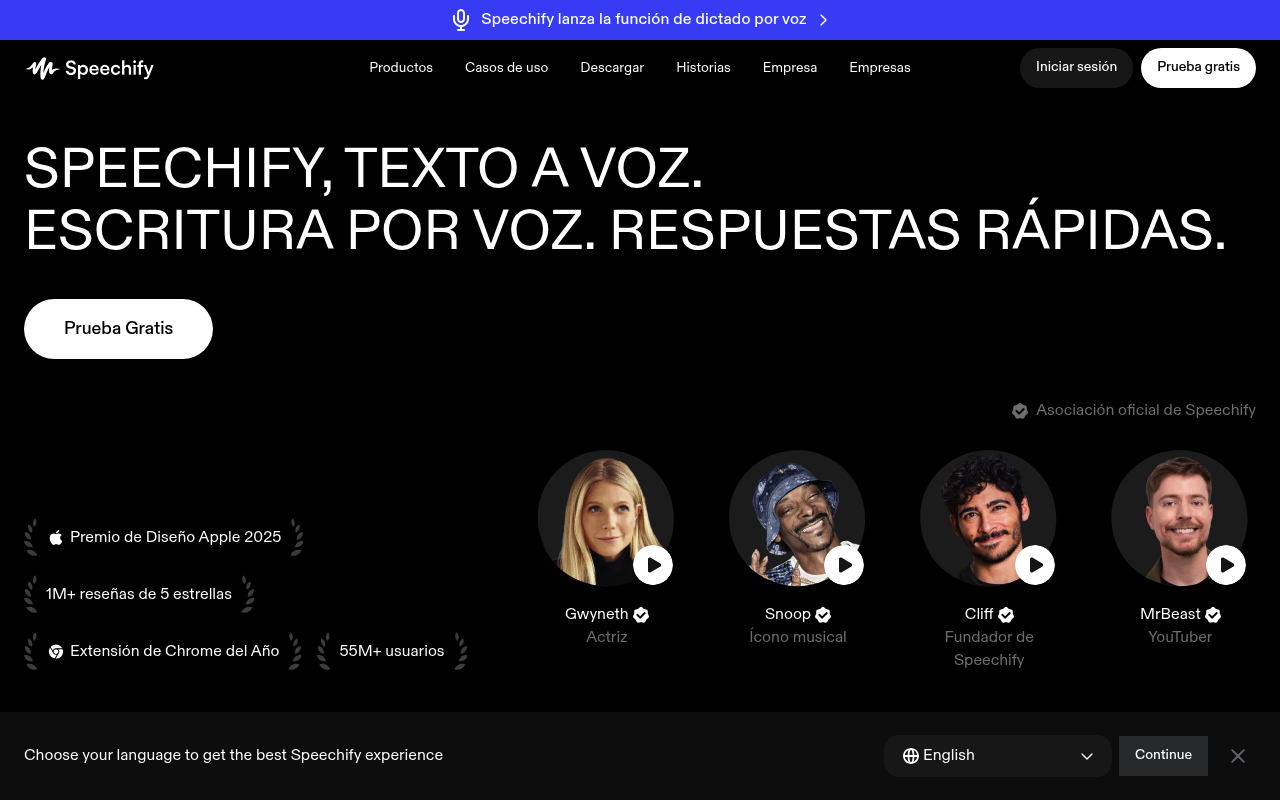Open the Descargar menu

pos(612,68)
